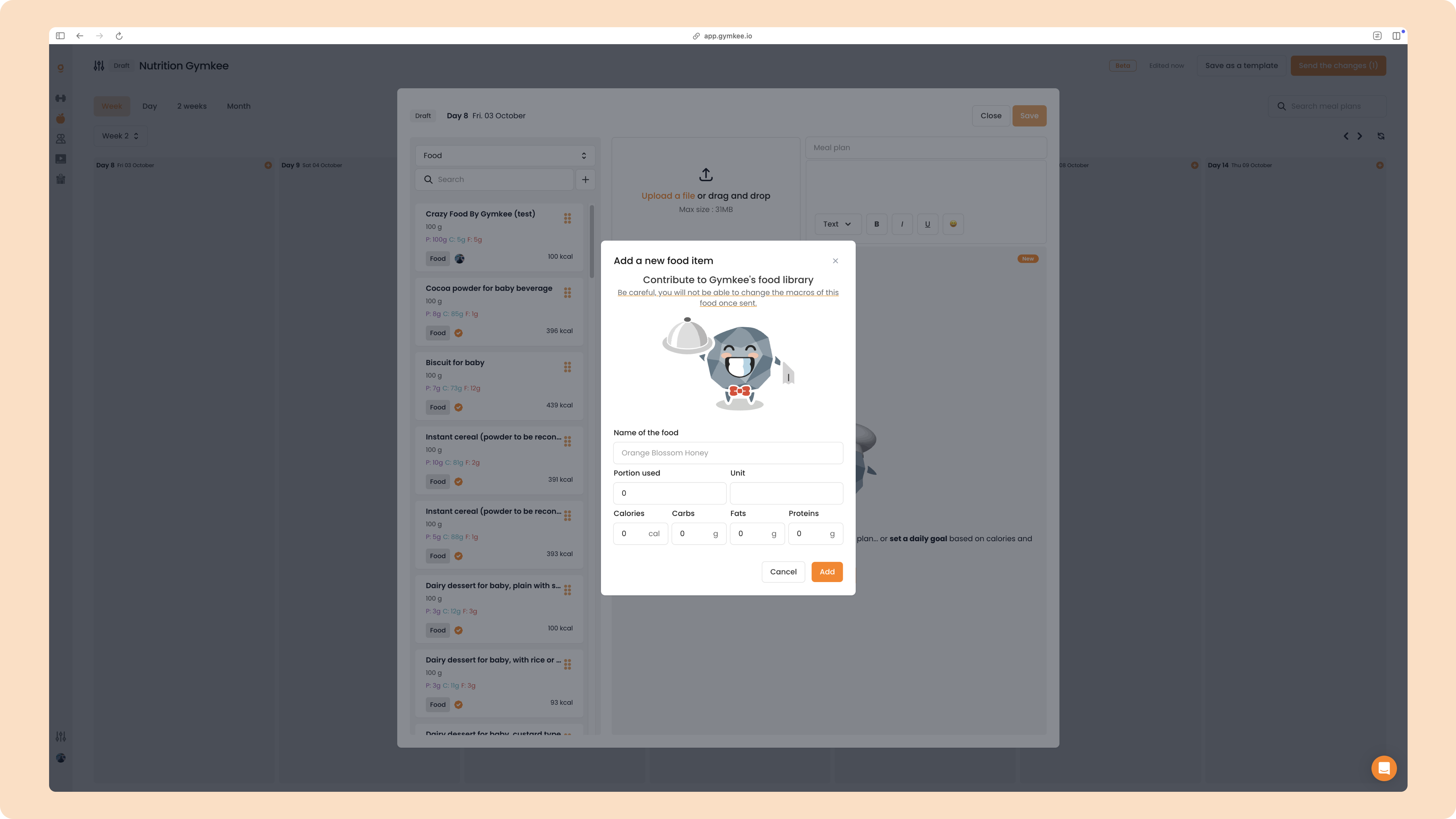The width and height of the screenshot is (1456, 819).
Task: Grab drag handle of Cocoa powder for baby beverage
Action: click(567, 292)
